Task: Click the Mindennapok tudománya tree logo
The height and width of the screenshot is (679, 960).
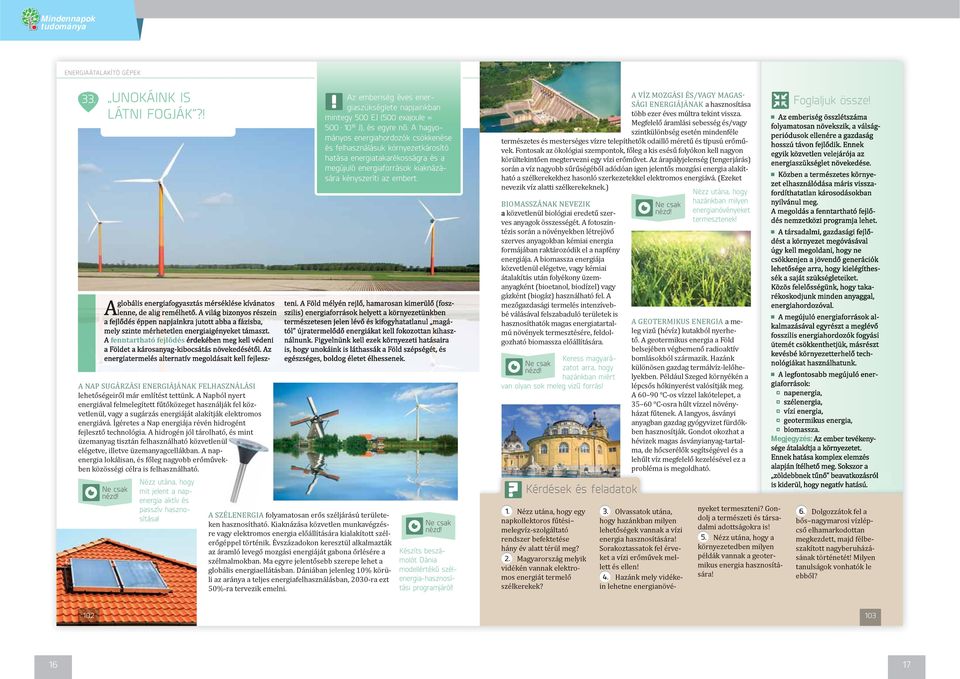Action: click(x=30, y=18)
